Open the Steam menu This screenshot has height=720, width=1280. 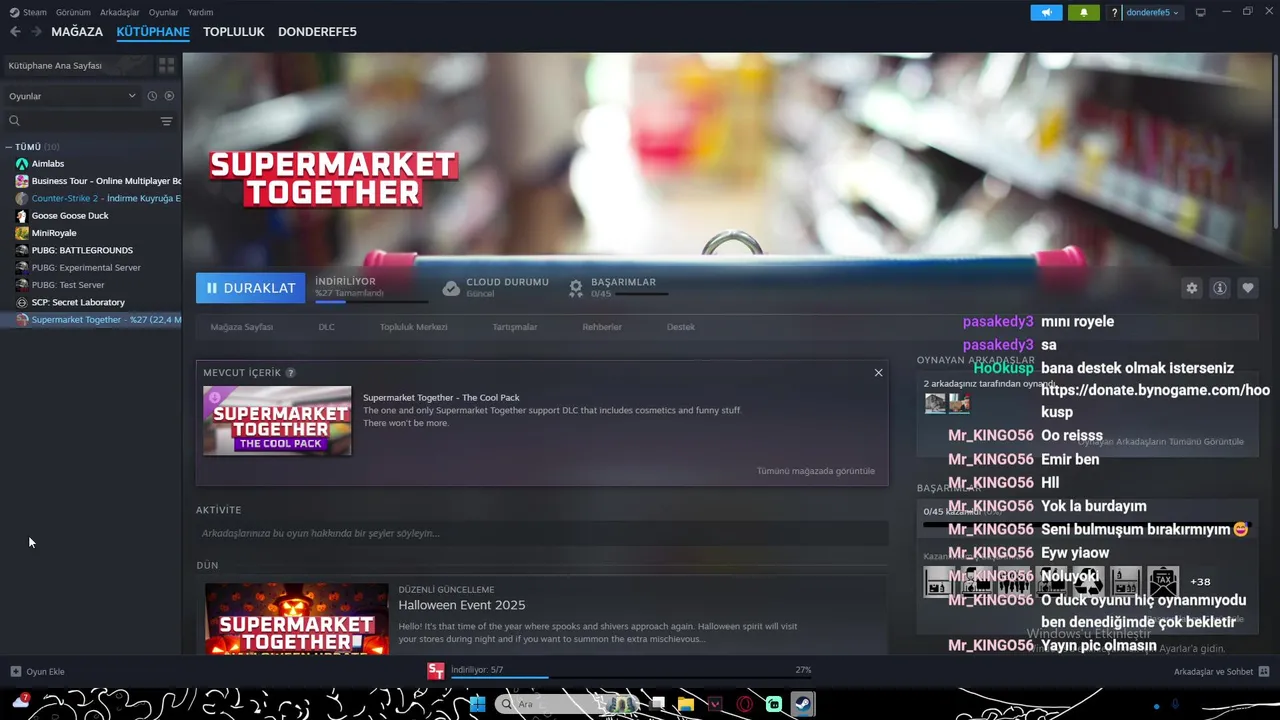click(x=34, y=12)
